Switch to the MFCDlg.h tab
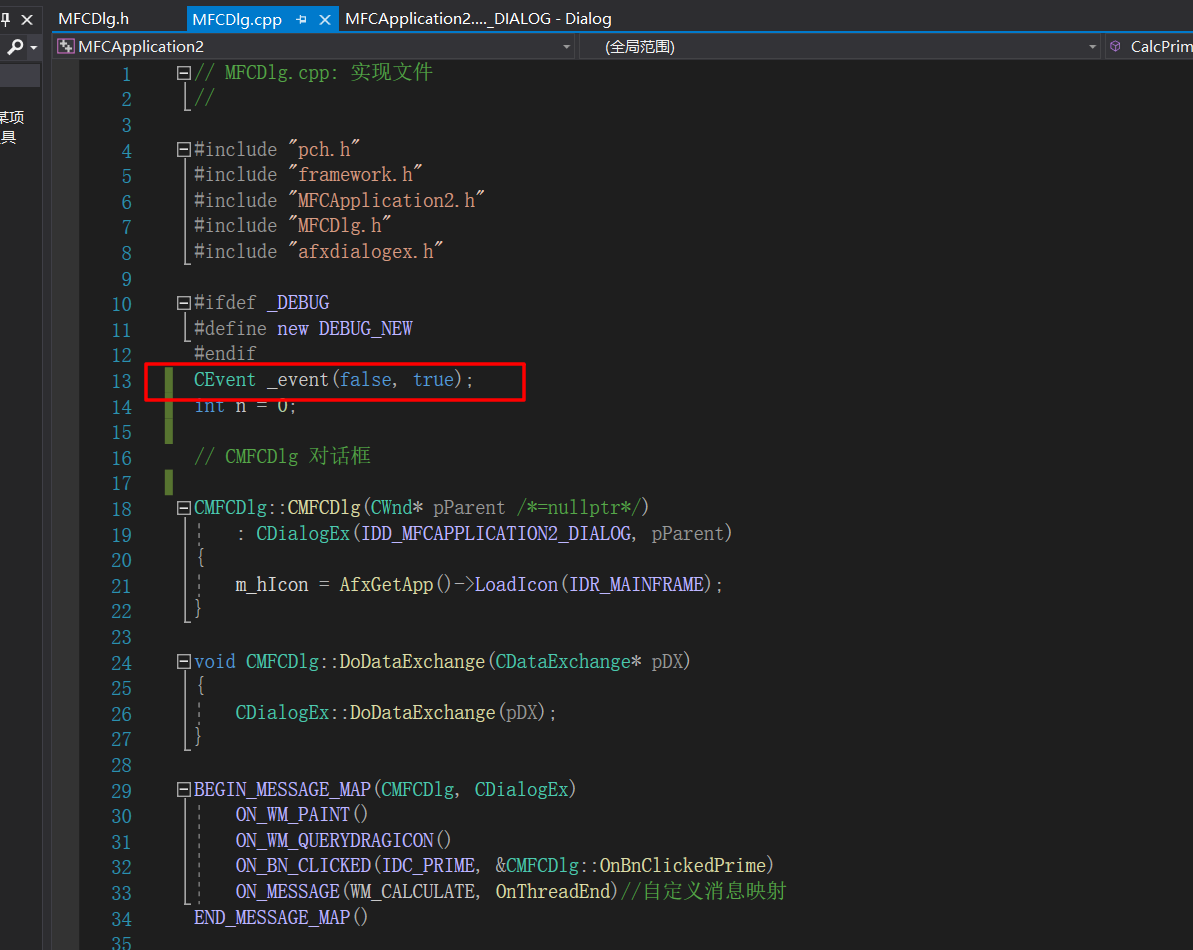Screen dimensions: 1193x950 pyautogui.click(x=93, y=18)
